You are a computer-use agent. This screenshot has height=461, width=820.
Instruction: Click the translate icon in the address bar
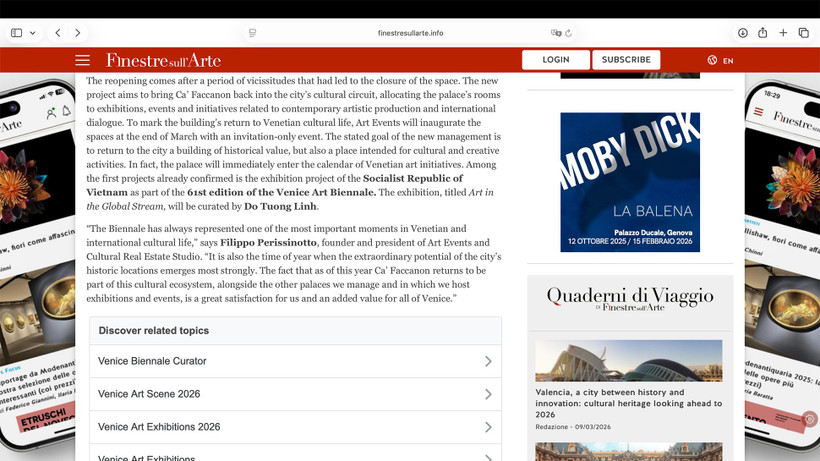click(x=555, y=33)
